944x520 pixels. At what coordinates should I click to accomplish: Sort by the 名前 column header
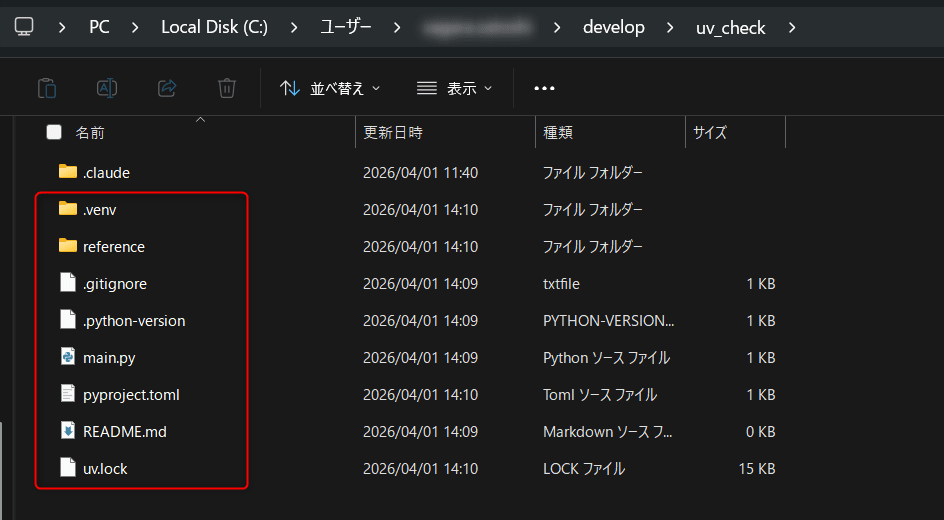[90, 132]
